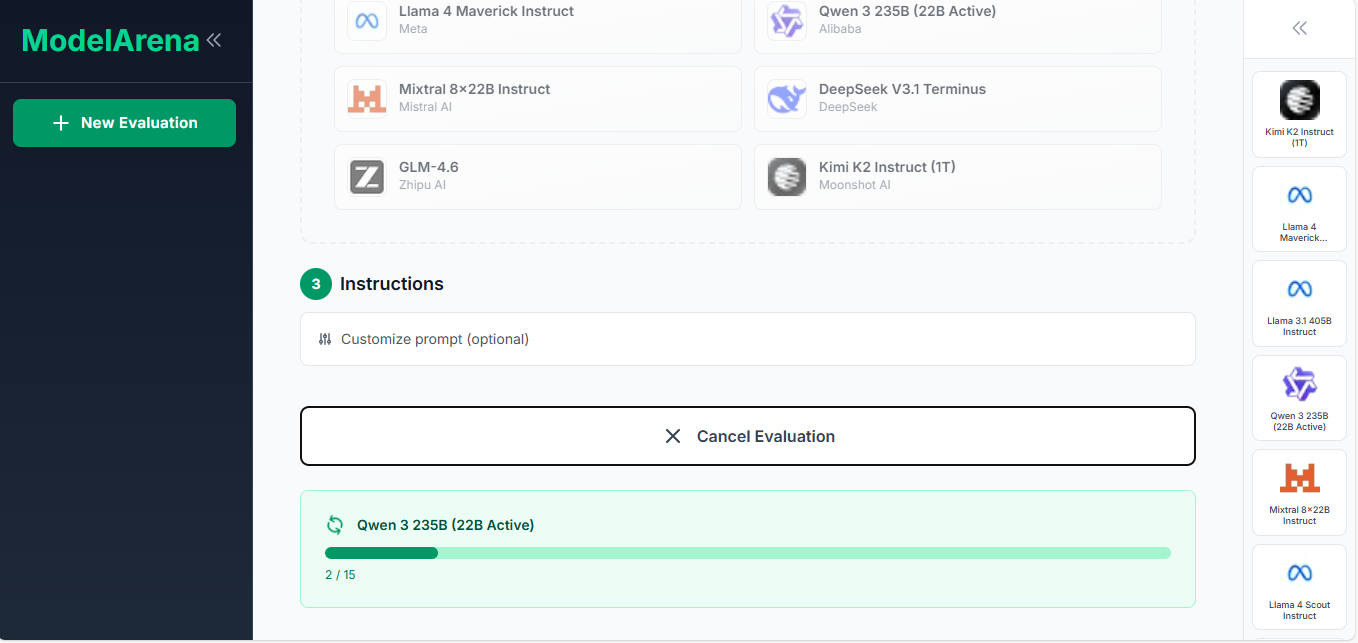1358x643 pixels.
Task: Click the step 3 number badge
Action: 316,284
